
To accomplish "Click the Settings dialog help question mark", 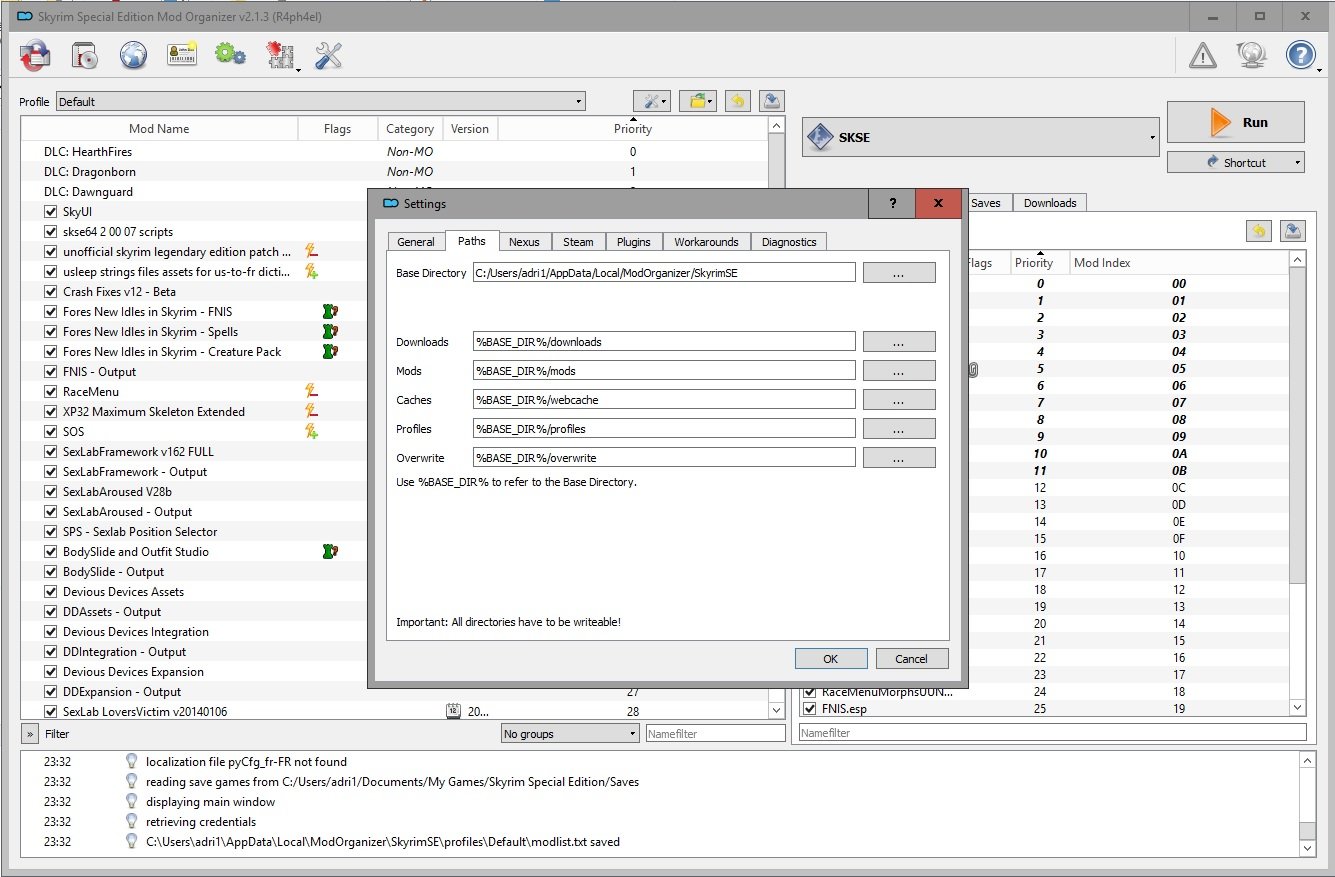I will point(893,203).
